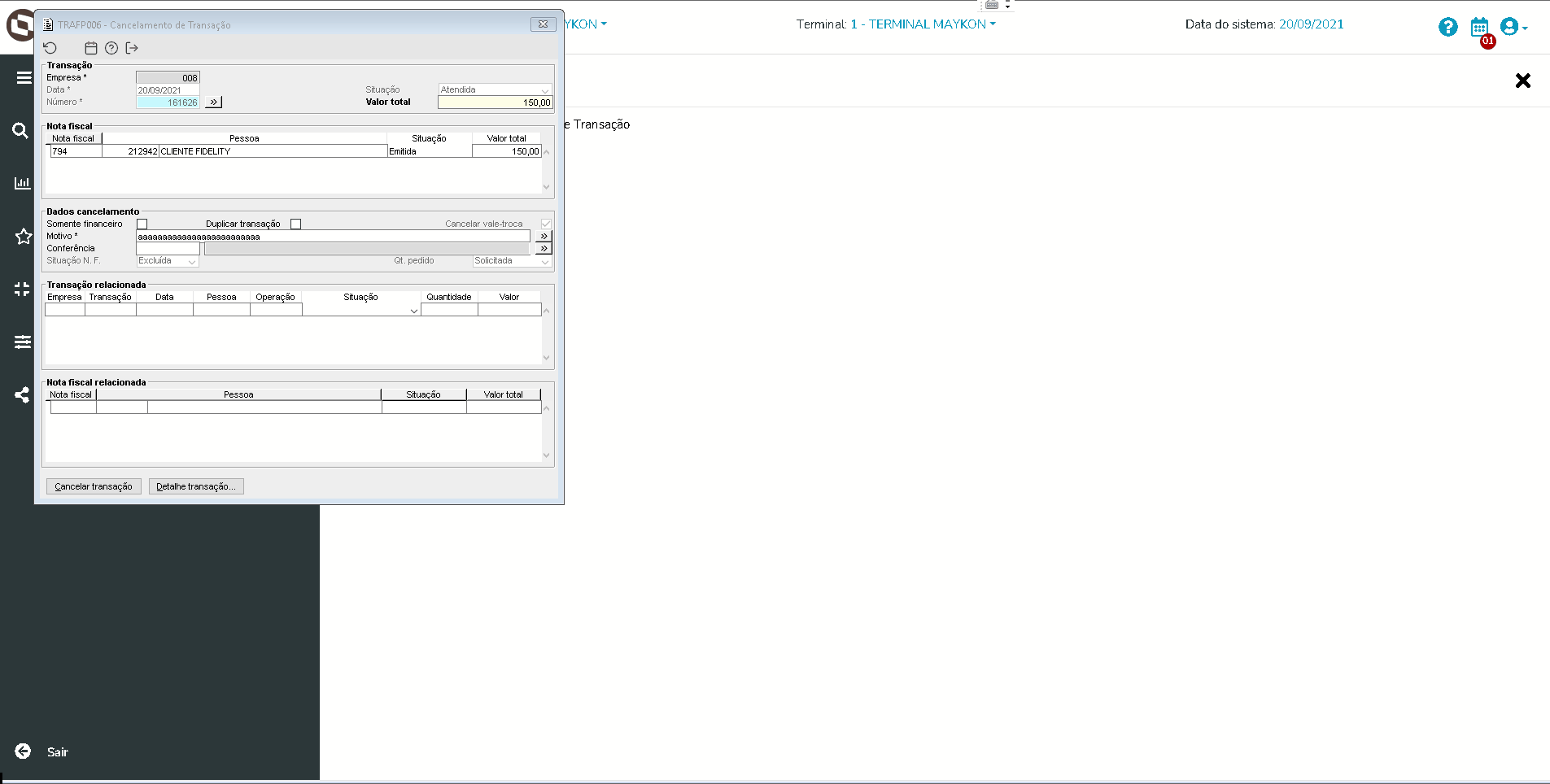Click the exit door icon in toolbar
This screenshot has height=784, width=1550.
(x=132, y=48)
